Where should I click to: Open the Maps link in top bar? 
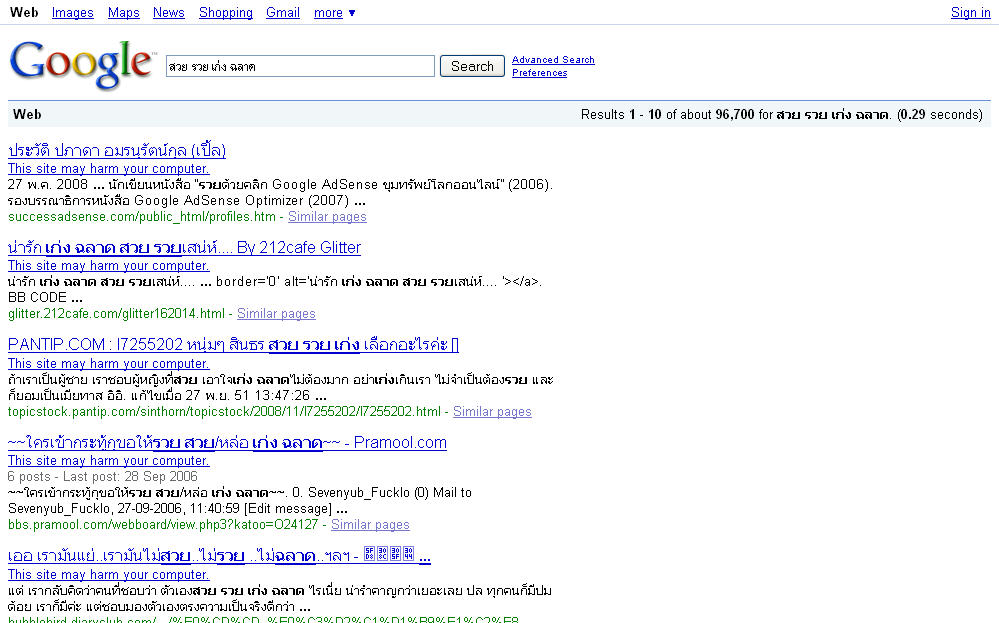(124, 13)
